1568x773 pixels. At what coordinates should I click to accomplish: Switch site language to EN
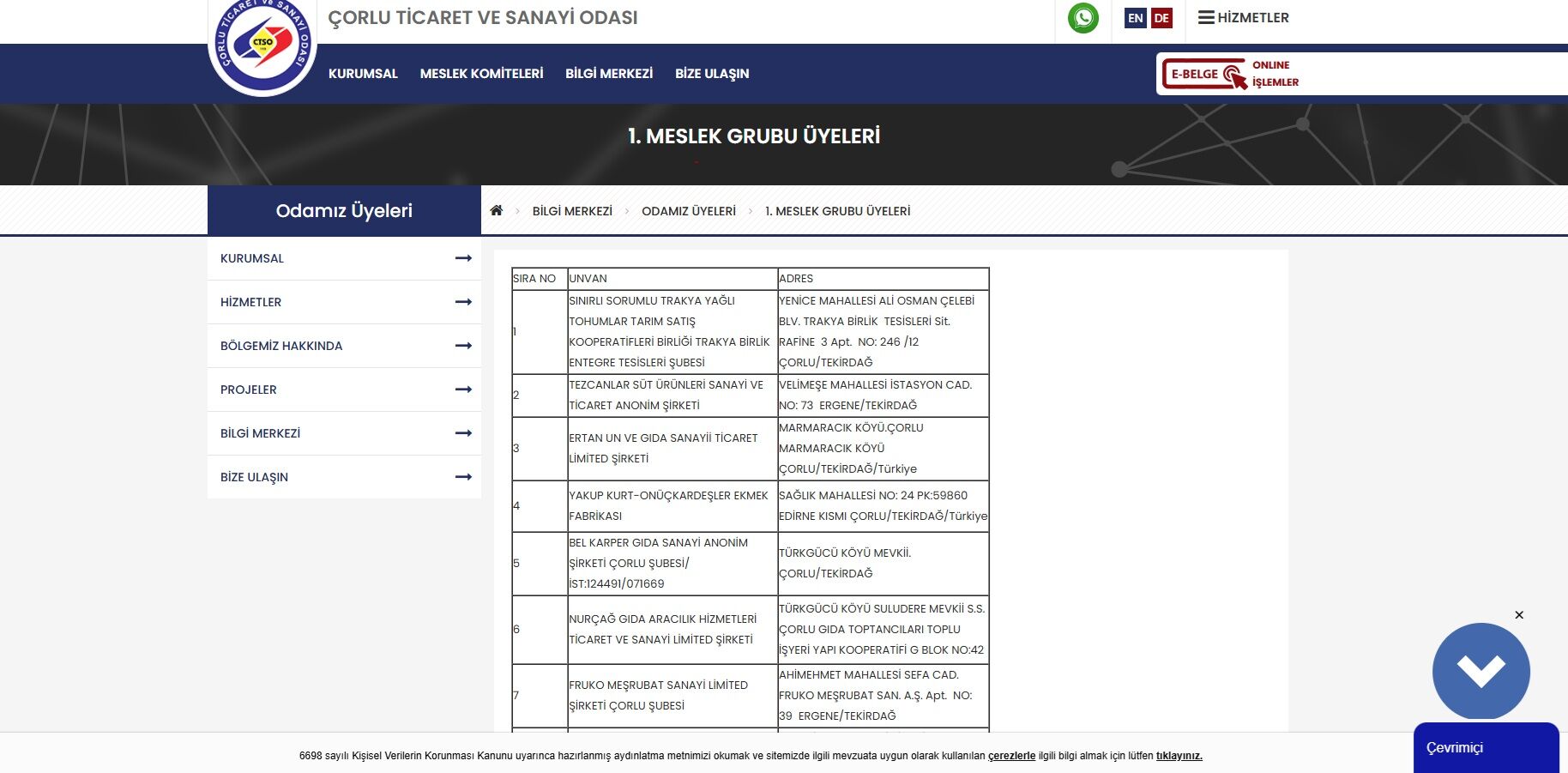tap(1135, 18)
